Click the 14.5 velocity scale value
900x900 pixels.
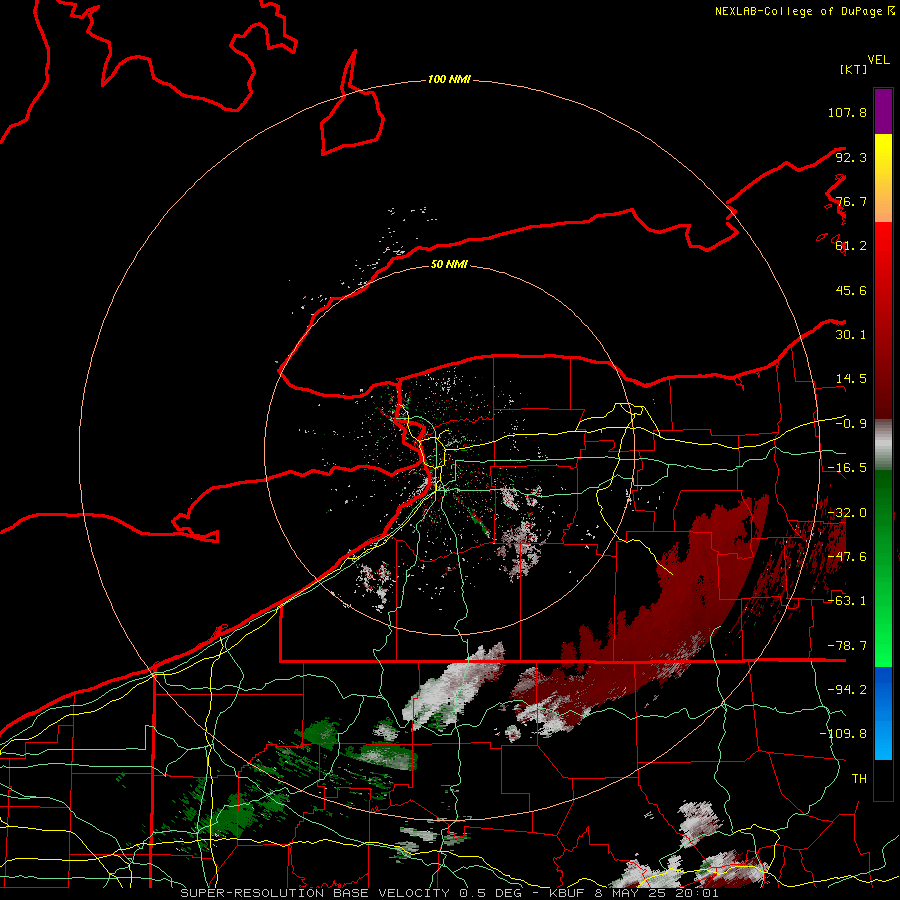point(851,379)
